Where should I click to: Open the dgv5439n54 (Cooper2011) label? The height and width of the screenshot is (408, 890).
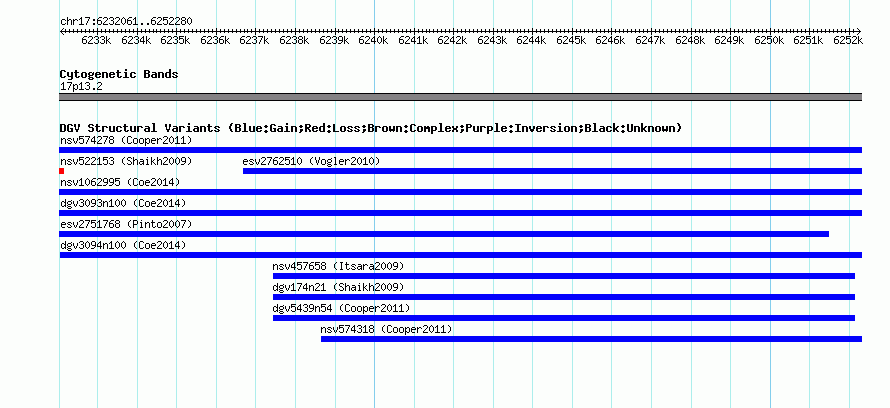[341, 308]
